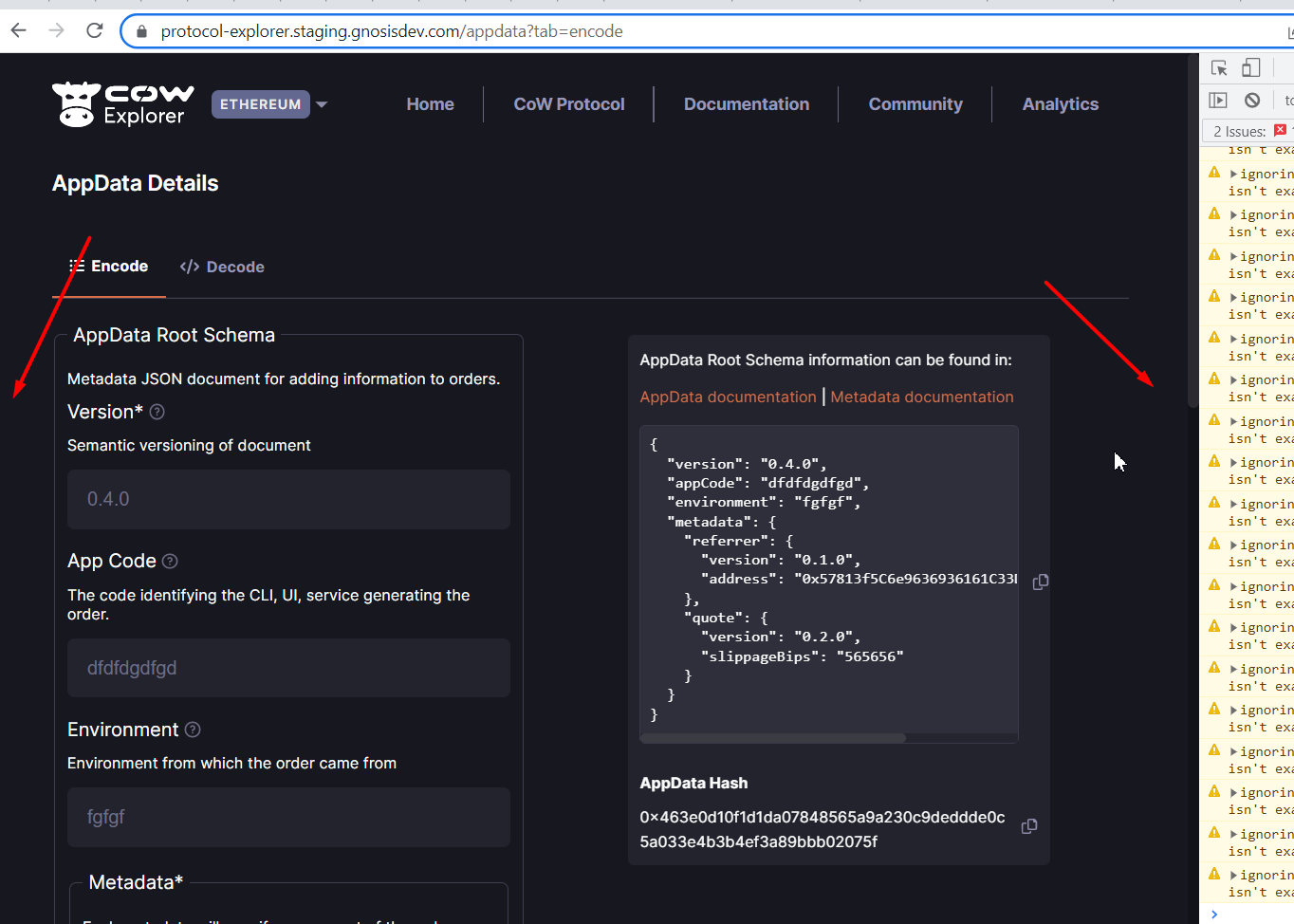Reload the page with refresh icon

click(94, 30)
